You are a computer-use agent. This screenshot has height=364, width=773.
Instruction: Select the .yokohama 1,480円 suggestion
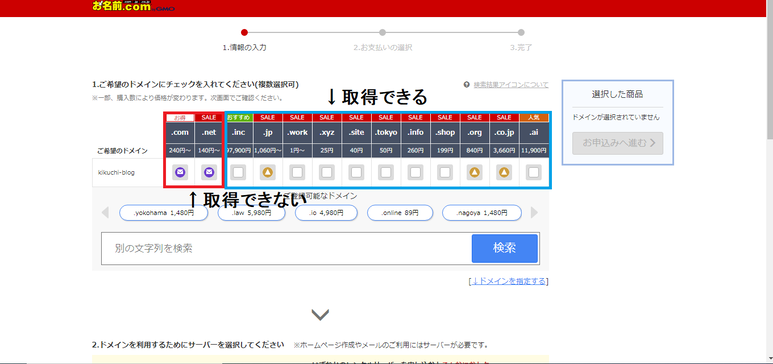[x=164, y=213]
